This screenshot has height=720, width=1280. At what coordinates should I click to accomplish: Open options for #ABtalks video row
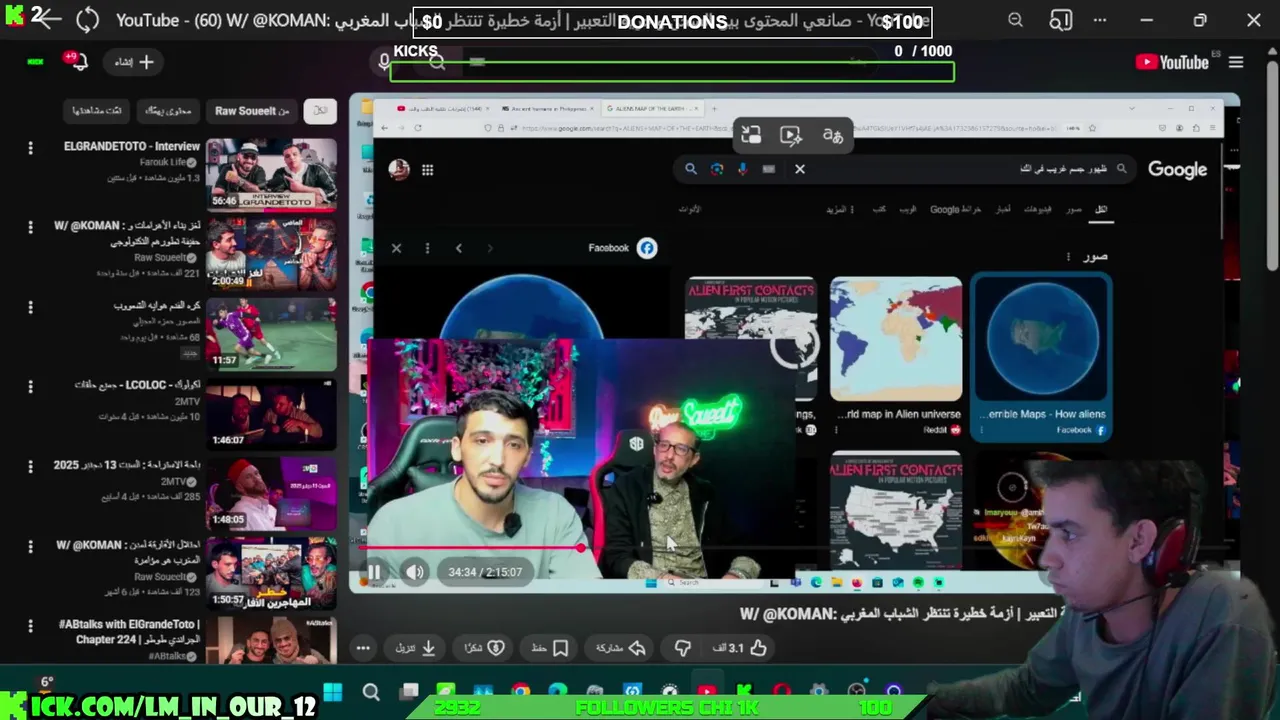(x=30, y=627)
